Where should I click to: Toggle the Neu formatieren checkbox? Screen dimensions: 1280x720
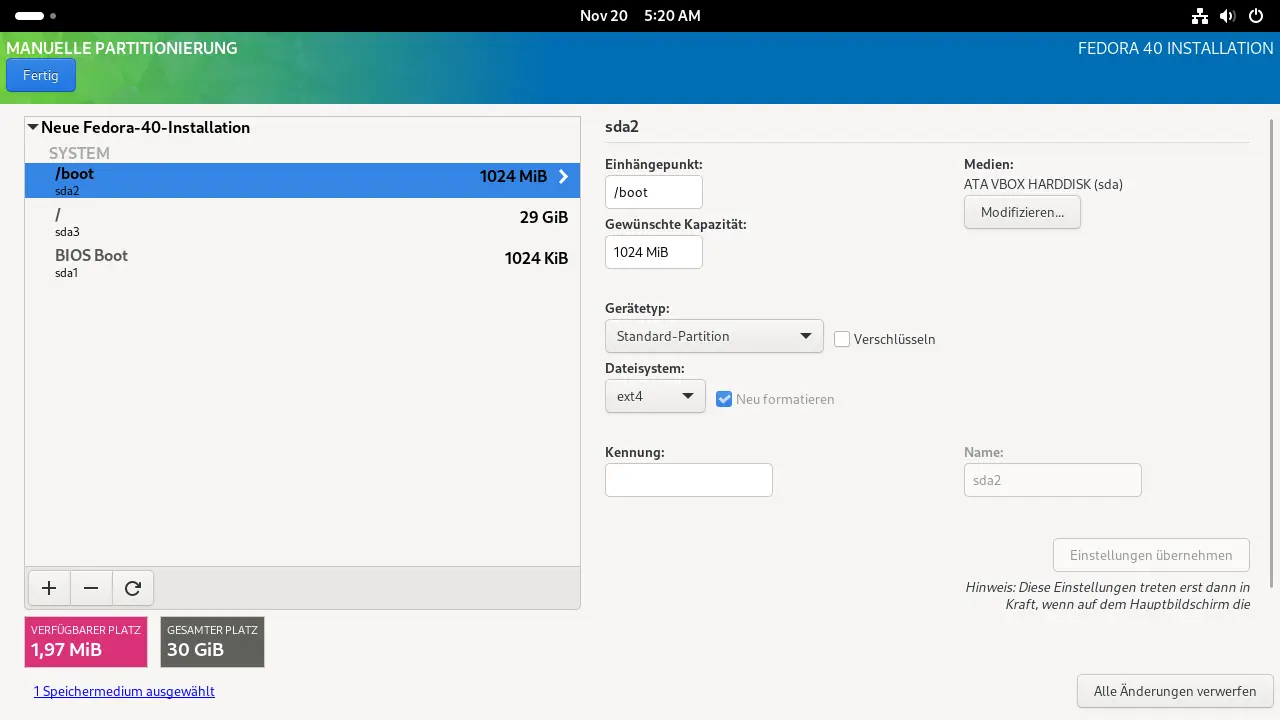click(x=725, y=399)
